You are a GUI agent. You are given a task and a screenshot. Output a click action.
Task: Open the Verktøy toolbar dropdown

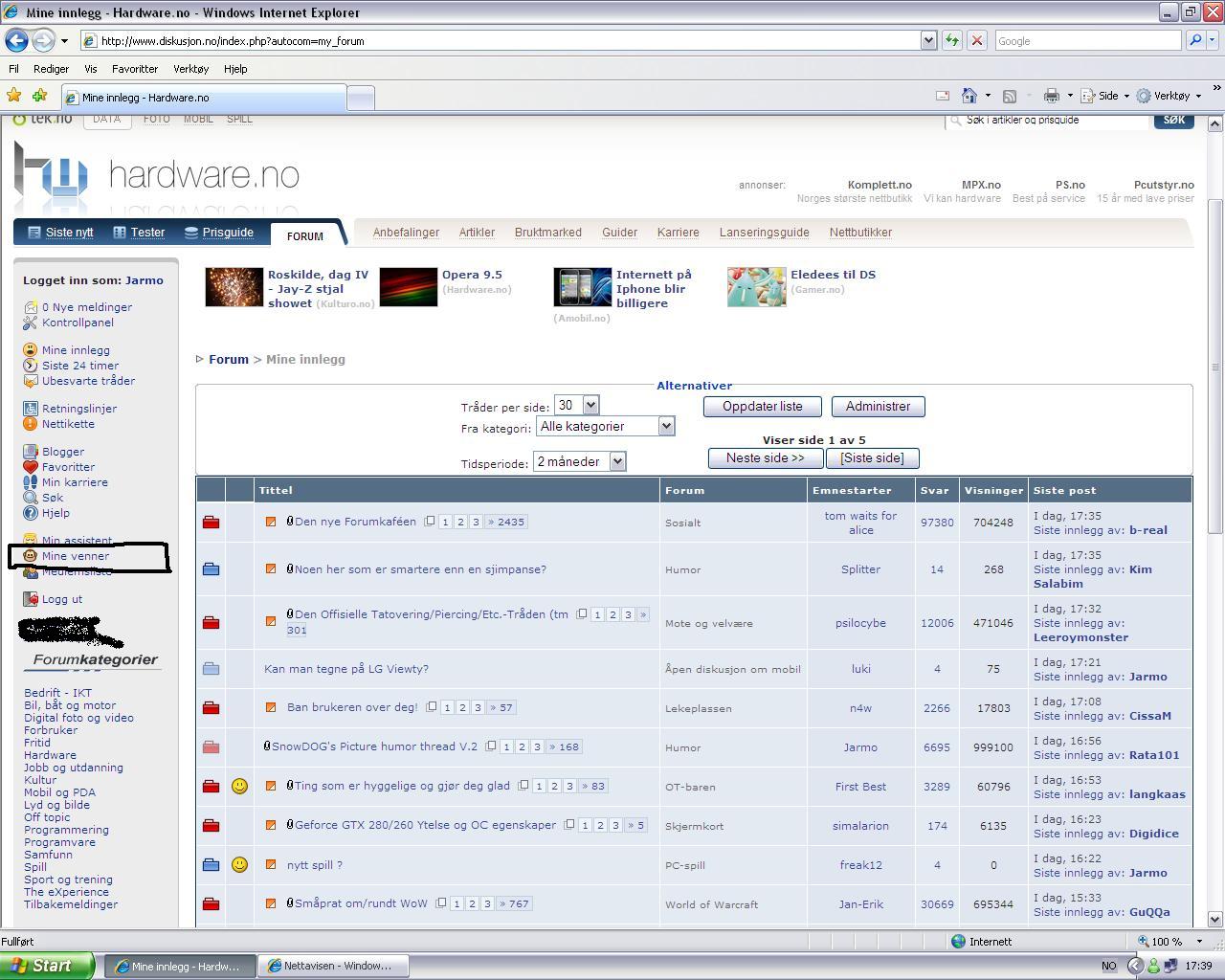tap(1197, 96)
